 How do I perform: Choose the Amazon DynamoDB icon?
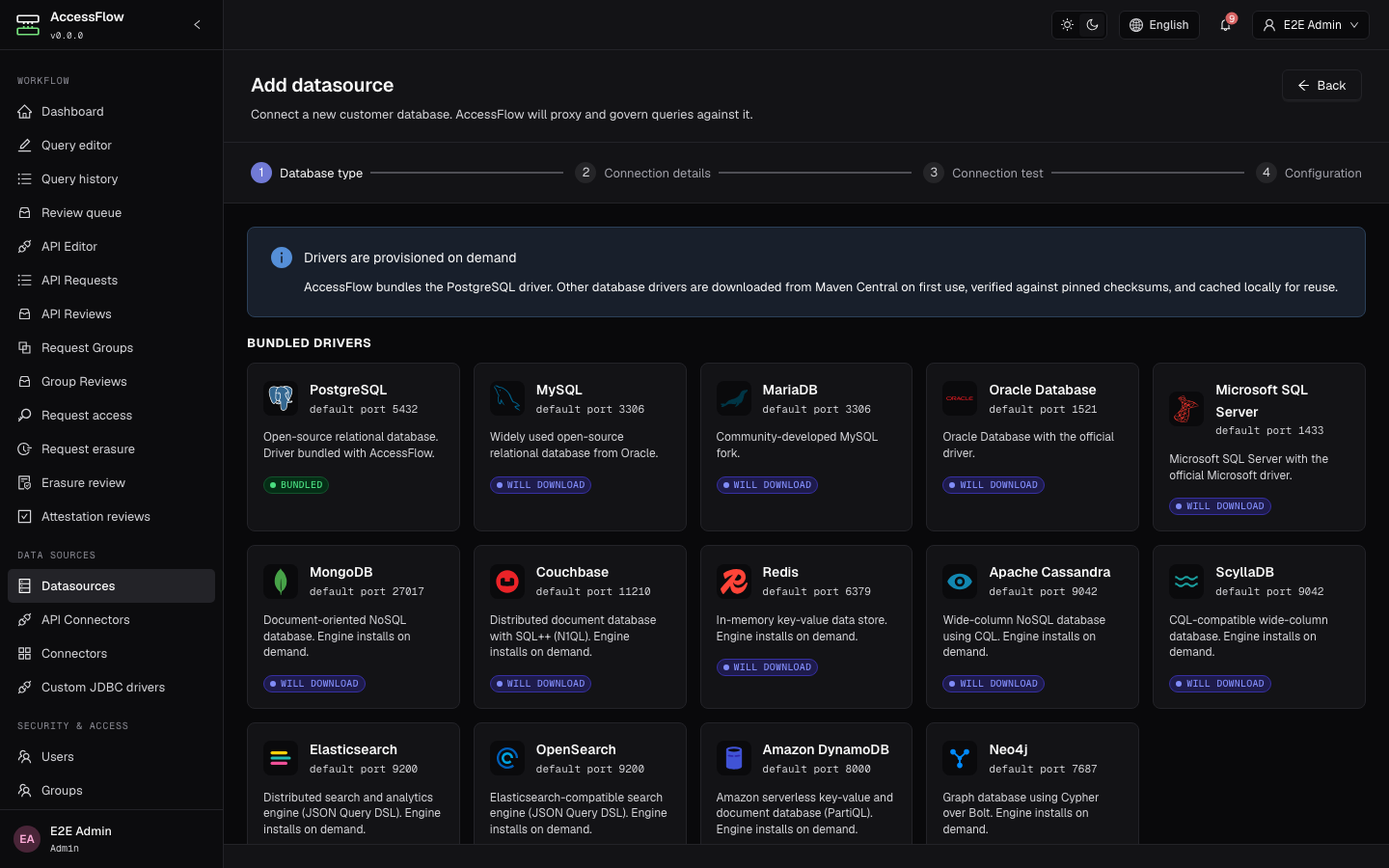click(x=734, y=759)
